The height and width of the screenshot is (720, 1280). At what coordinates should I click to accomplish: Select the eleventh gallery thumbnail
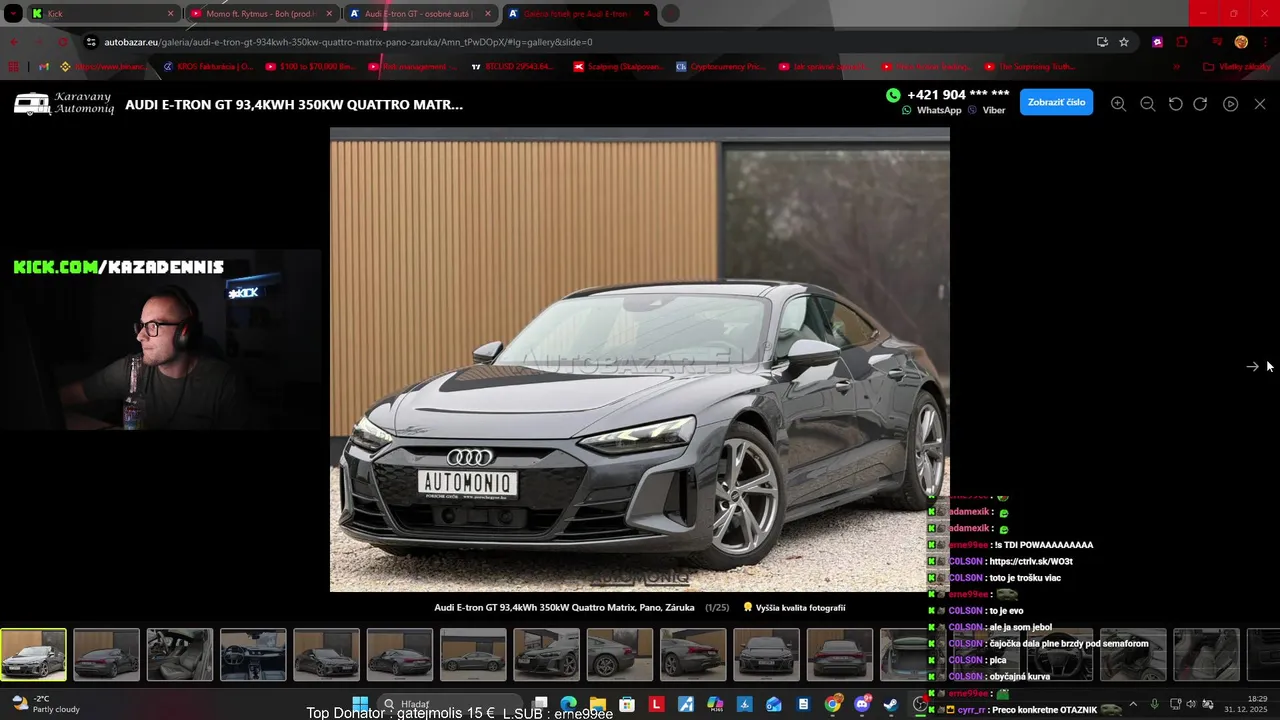point(766,654)
